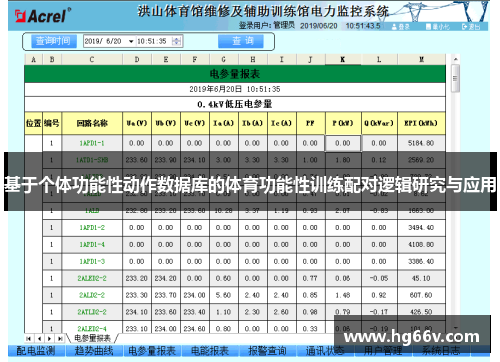Image resolution: width=500 pixels, height=362 pixels.
Task: Click the time spinner next to 10:51:35
Action: coord(176,41)
